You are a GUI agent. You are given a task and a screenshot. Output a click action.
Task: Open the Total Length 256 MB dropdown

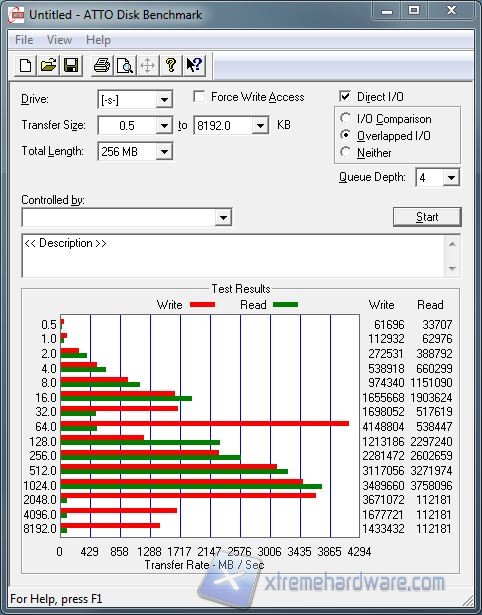(164, 151)
